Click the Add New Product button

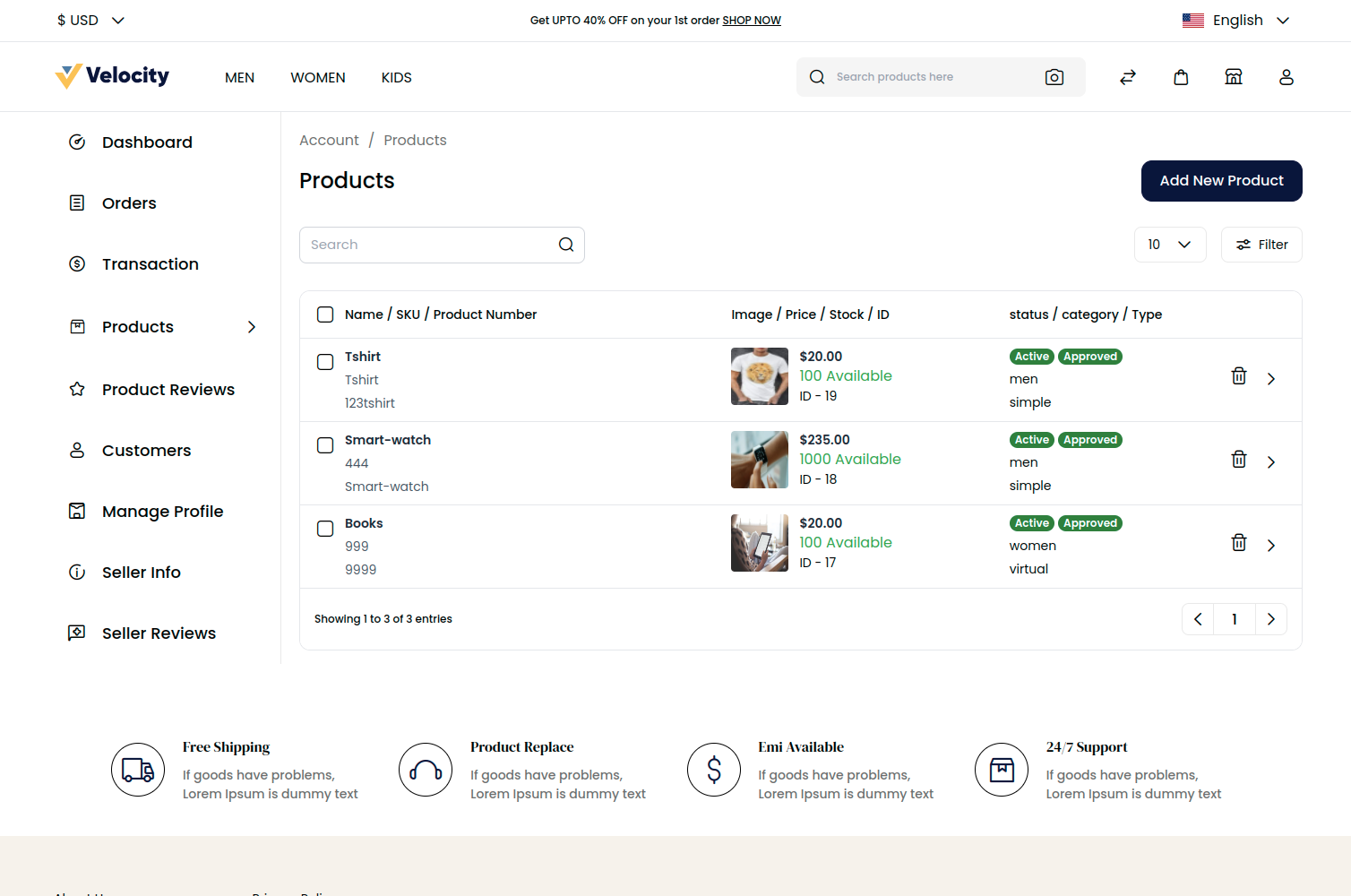pos(1221,181)
